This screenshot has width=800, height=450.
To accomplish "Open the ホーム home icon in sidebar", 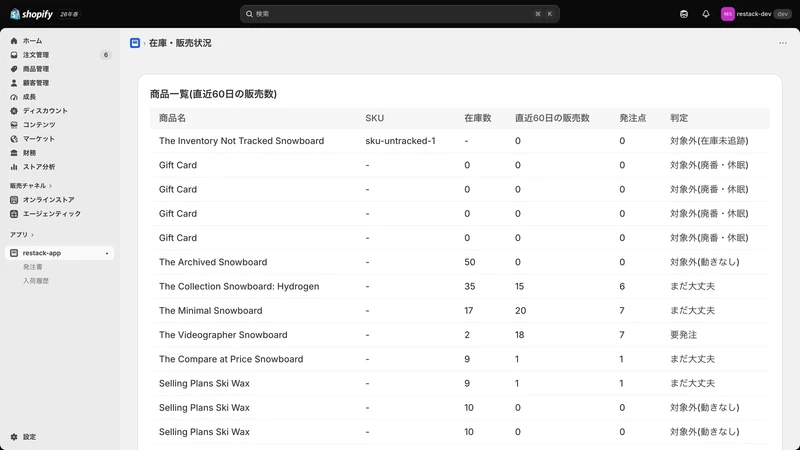I will pos(14,41).
